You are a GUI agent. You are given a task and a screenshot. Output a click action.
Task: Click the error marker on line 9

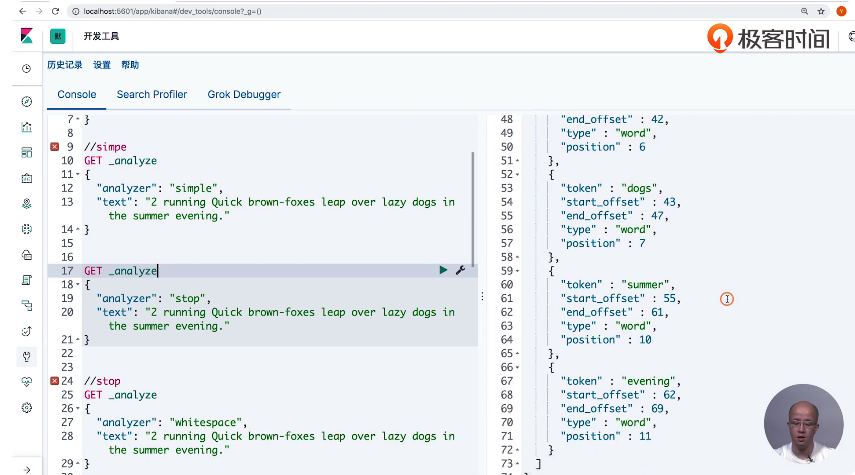click(x=54, y=147)
